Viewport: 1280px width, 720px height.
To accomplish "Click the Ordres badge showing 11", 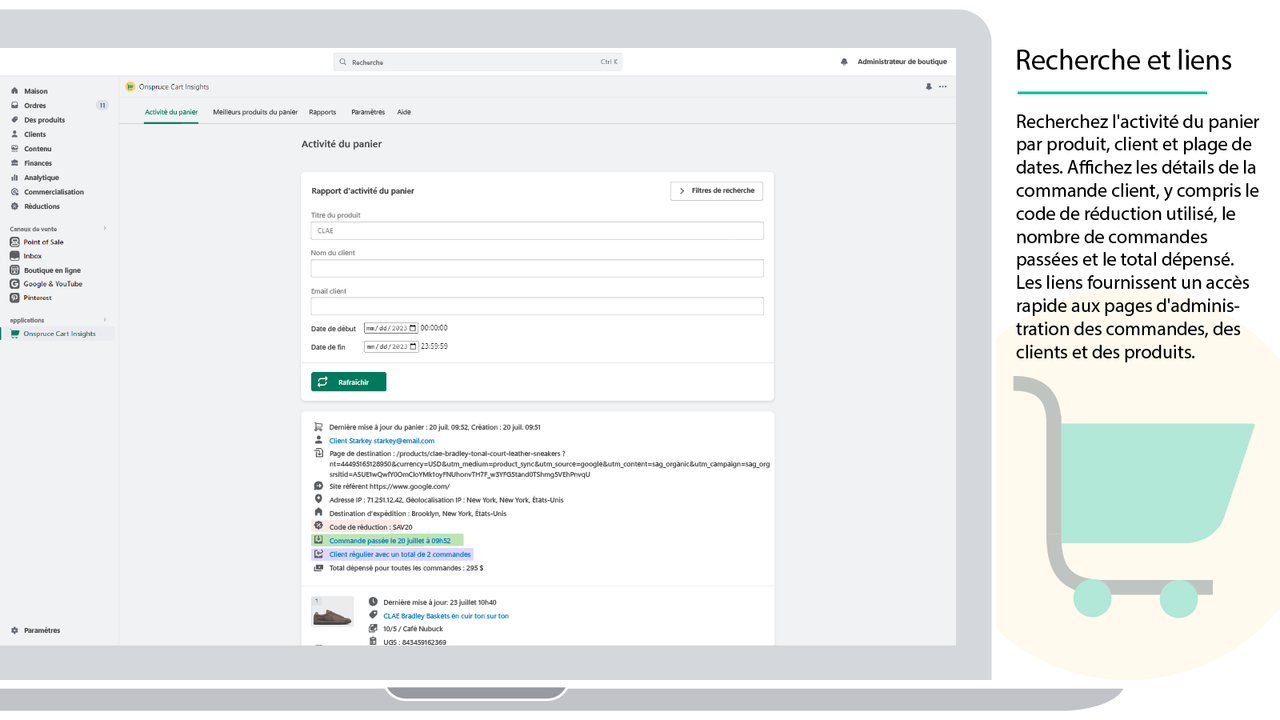I will (102, 105).
